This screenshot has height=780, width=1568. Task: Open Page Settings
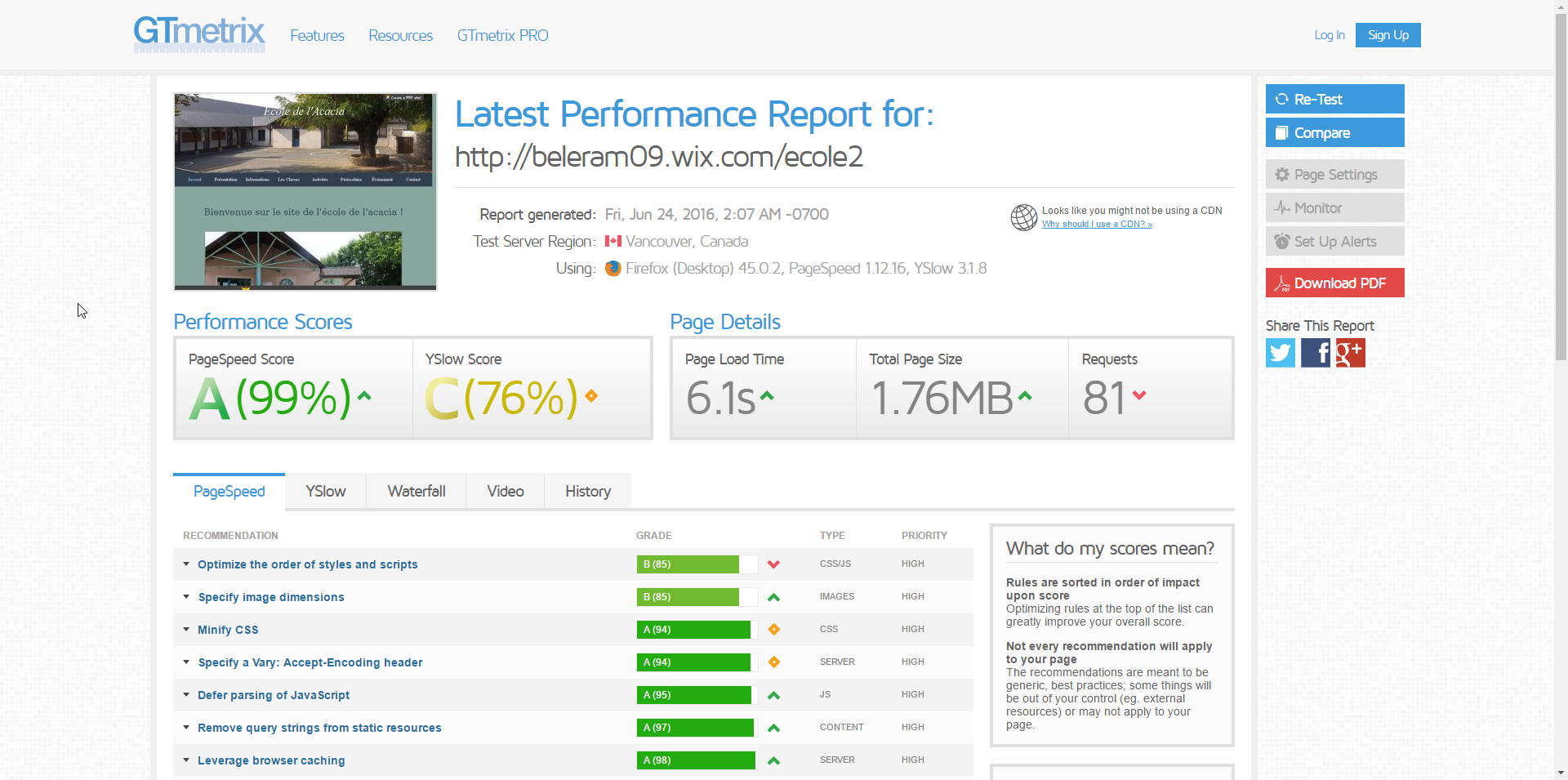[x=1335, y=174]
